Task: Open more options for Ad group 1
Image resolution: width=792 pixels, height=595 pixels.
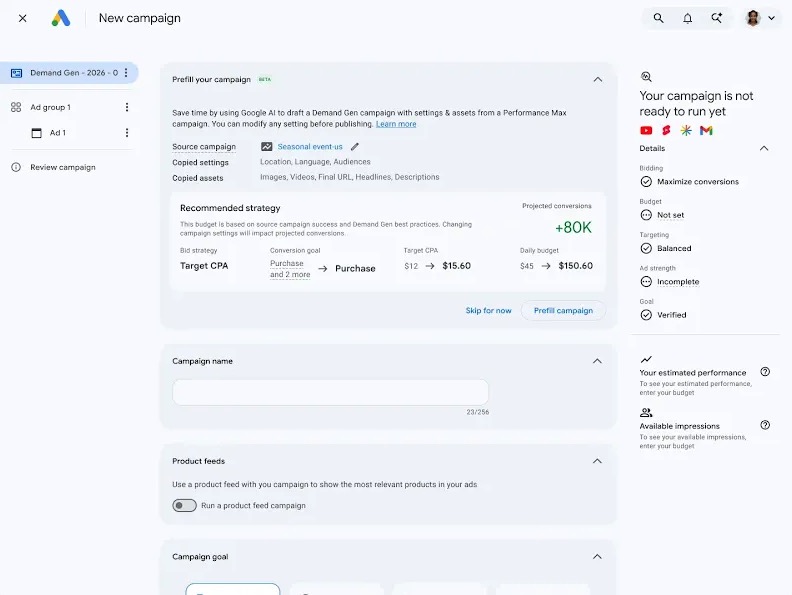Action: pos(127,107)
